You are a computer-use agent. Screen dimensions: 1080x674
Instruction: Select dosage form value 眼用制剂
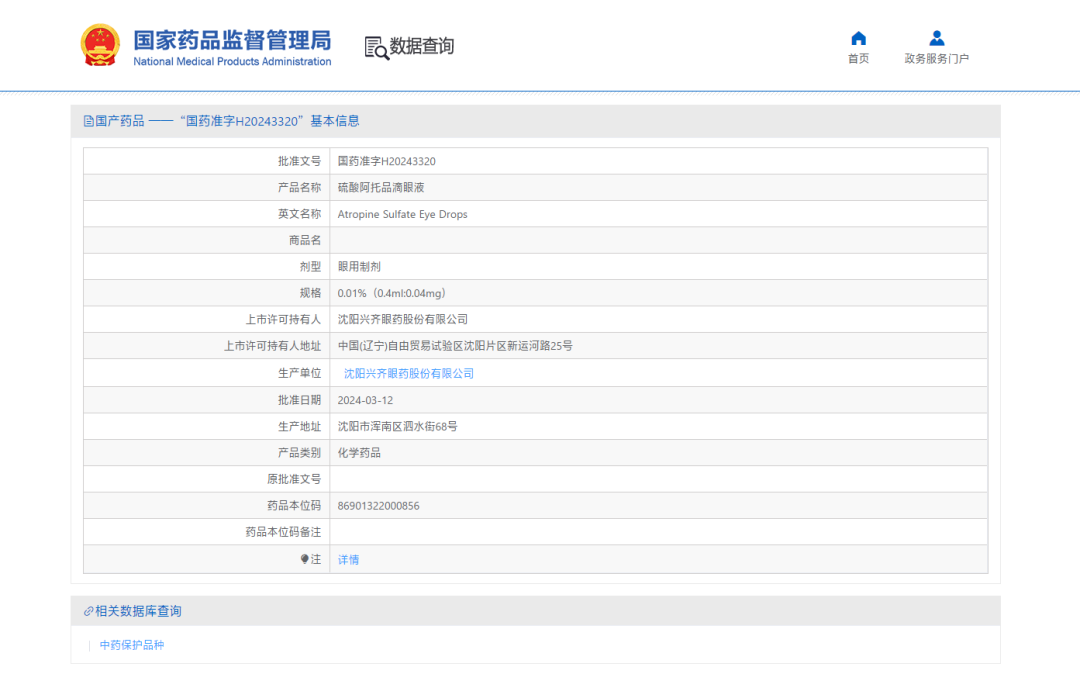pos(359,266)
